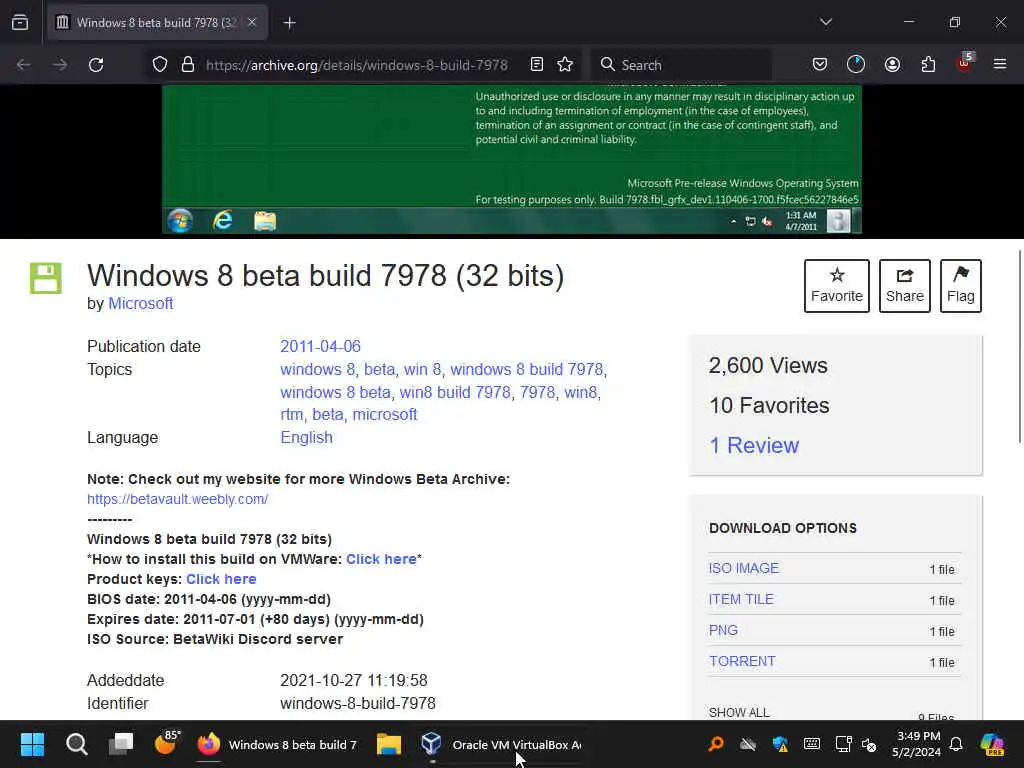The width and height of the screenshot is (1024, 768).
Task: Open the Firefox hamburger application menu
Action: [x=1000, y=64]
